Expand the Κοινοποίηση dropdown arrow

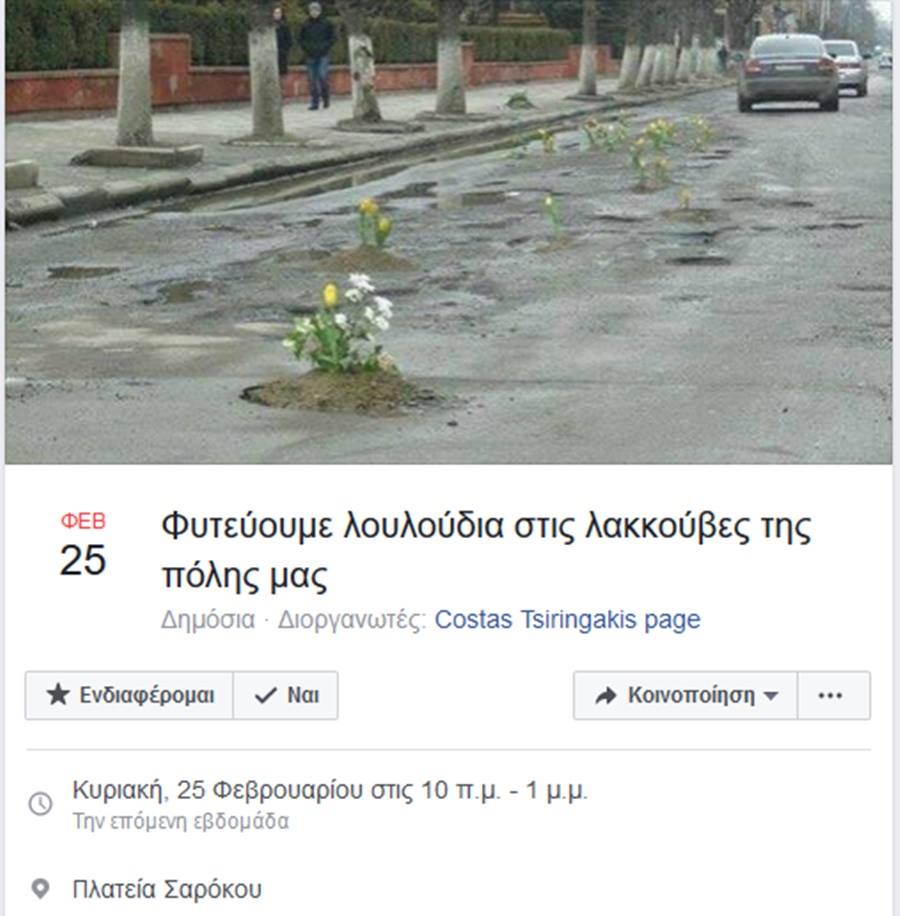point(771,696)
